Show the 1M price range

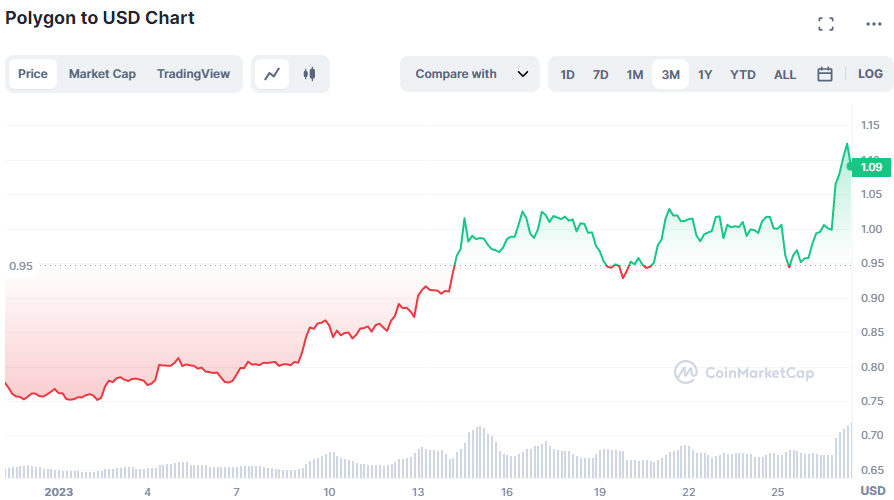click(635, 74)
